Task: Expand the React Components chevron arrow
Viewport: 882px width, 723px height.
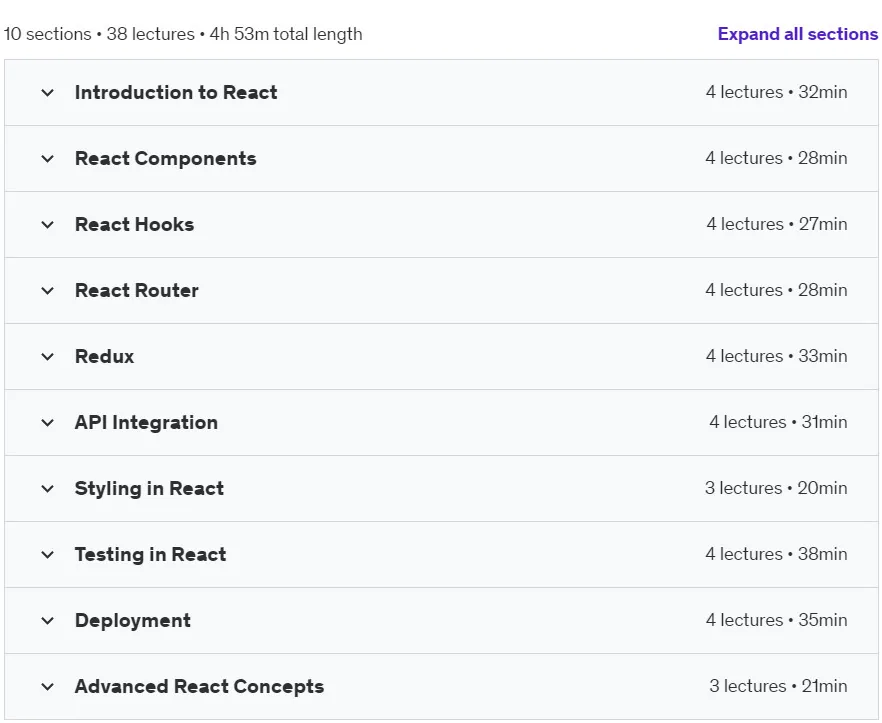Action: (x=48, y=159)
